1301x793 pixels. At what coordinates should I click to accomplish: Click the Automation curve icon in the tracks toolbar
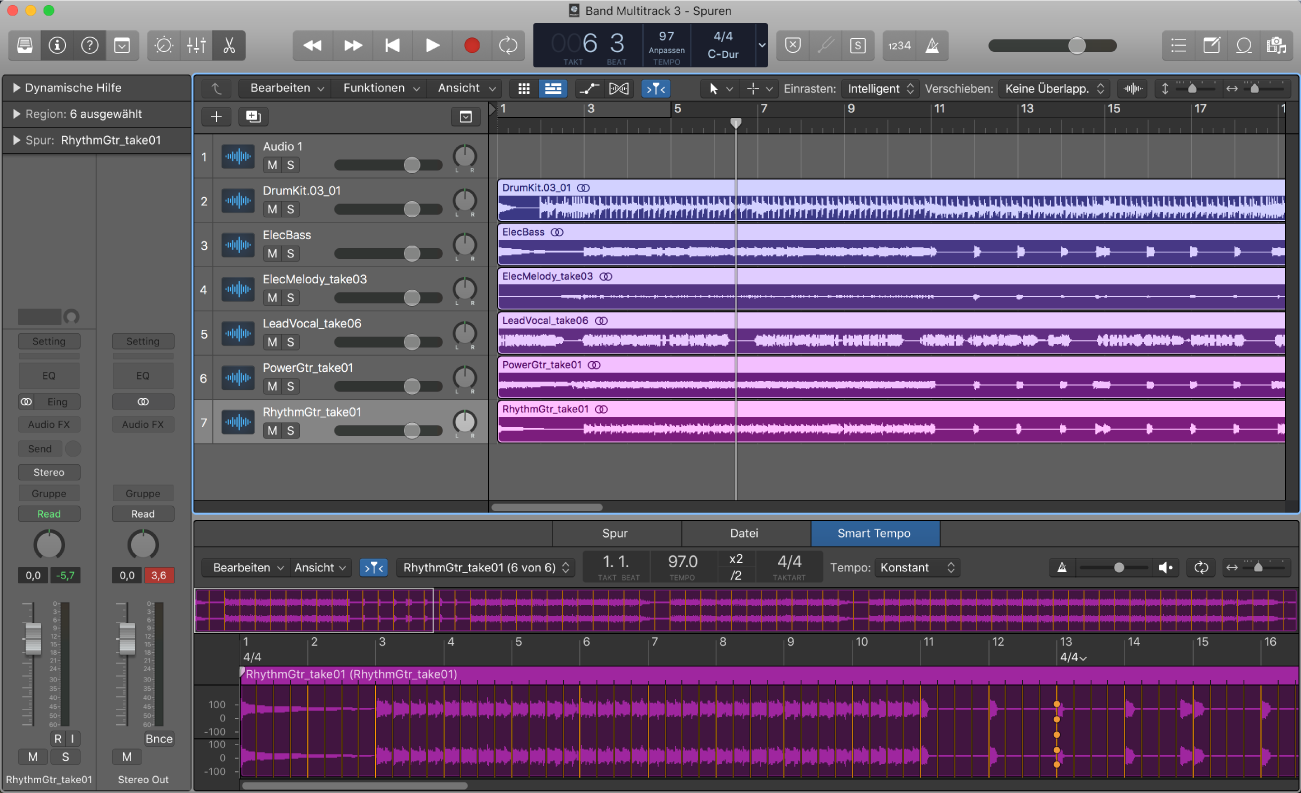[588, 88]
